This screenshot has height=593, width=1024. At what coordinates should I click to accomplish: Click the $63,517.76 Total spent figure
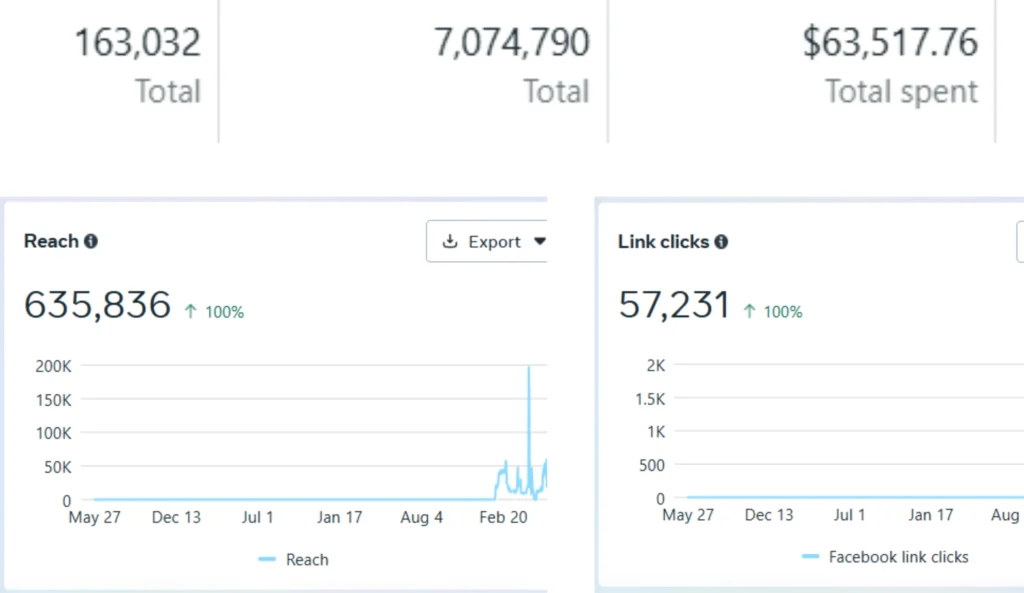coord(890,43)
